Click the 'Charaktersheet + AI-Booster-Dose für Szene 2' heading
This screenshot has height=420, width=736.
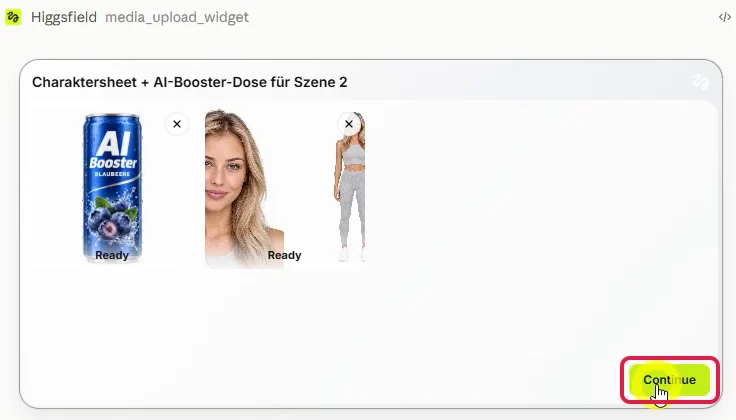coord(190,82)
